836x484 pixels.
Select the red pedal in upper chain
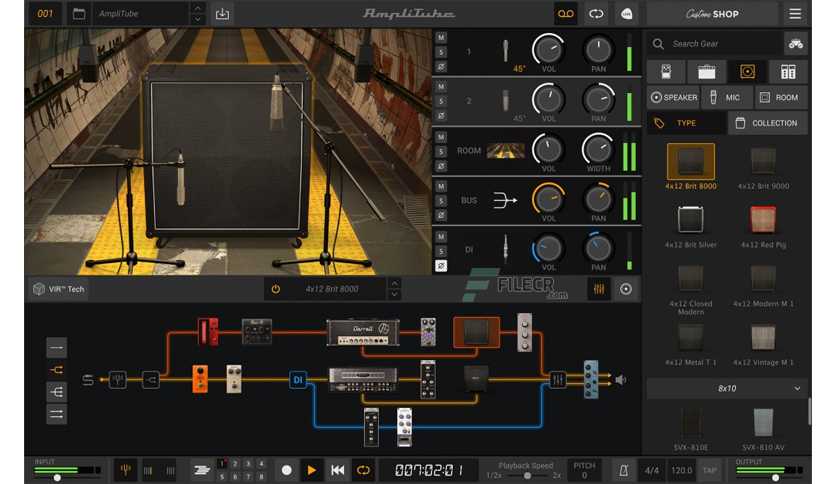[208, 332]
